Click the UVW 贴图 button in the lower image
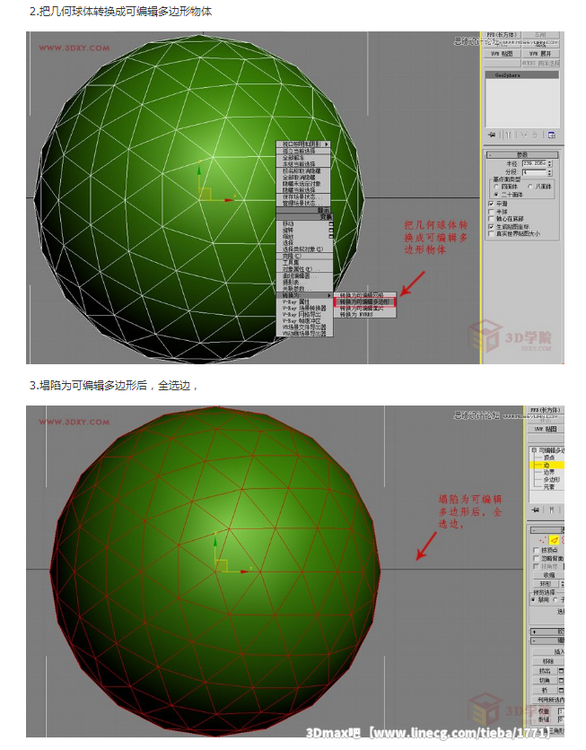 (547, 429)
